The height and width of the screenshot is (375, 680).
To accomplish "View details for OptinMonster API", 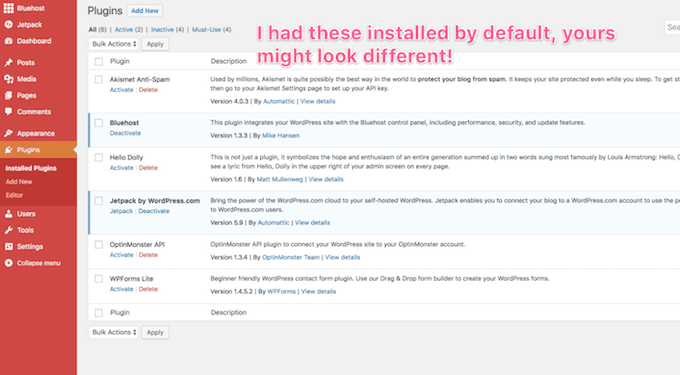I will 343,257.
